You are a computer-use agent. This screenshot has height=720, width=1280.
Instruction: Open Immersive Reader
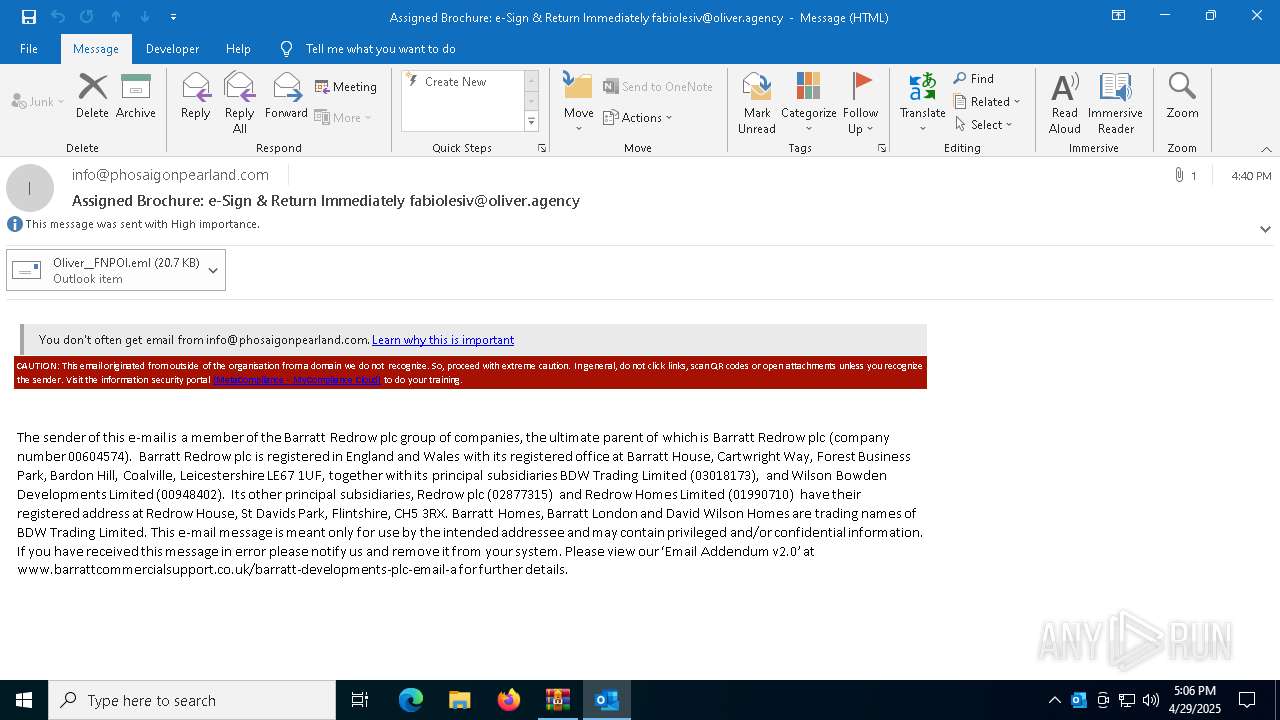click(x=1116, y=103)
